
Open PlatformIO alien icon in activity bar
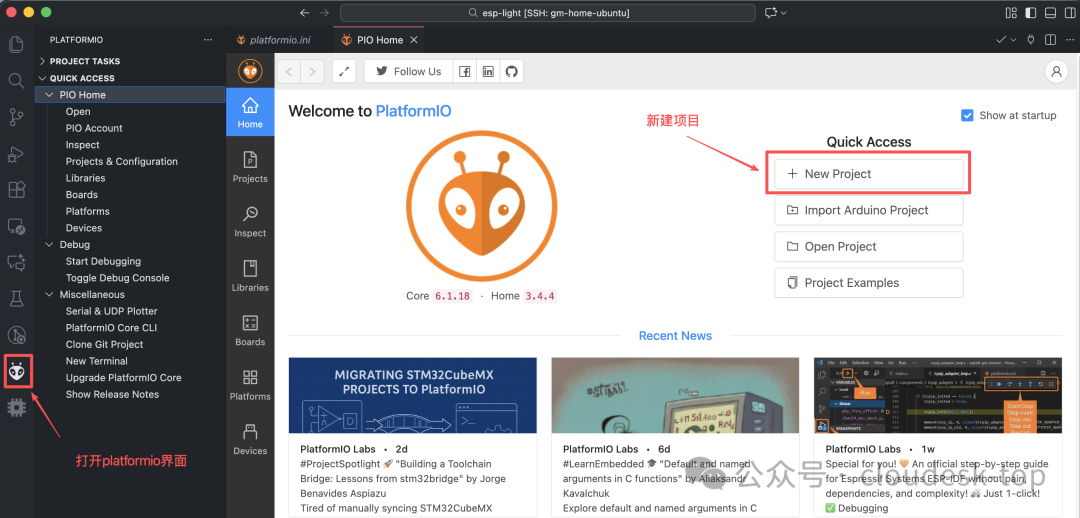[17, 373]
